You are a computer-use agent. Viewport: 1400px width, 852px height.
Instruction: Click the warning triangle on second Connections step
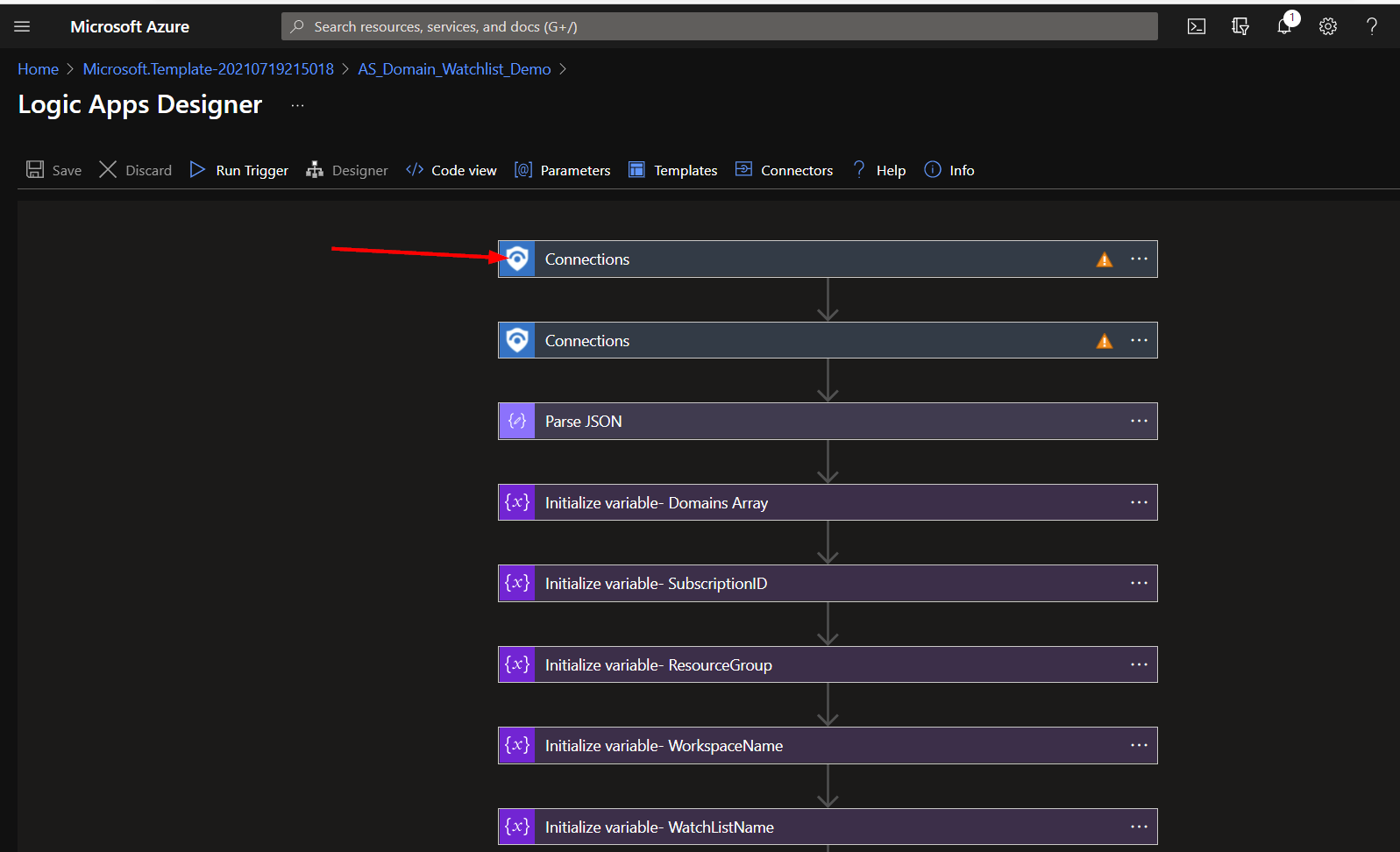(1105, 341)
